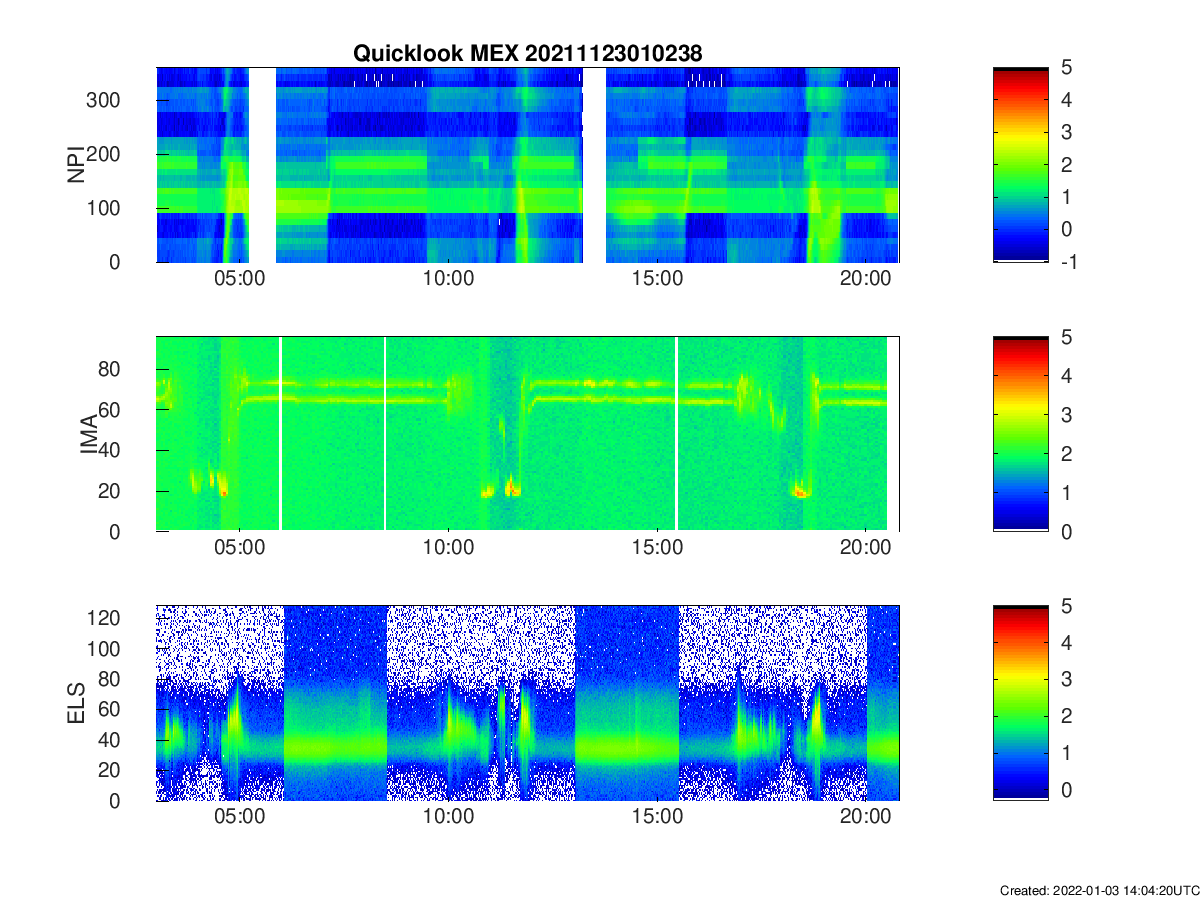The height and width of the screenshot is (900, 1200).
Task: Click the 15:00 tick under NPI plot
Action: 656,280
